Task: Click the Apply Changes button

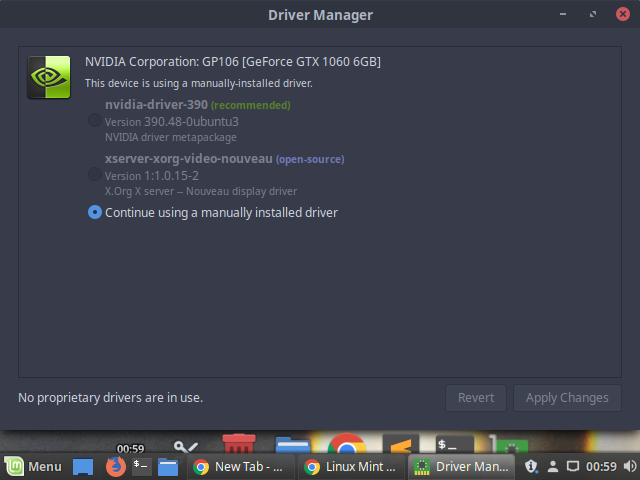Action: (x=567, y=398)
